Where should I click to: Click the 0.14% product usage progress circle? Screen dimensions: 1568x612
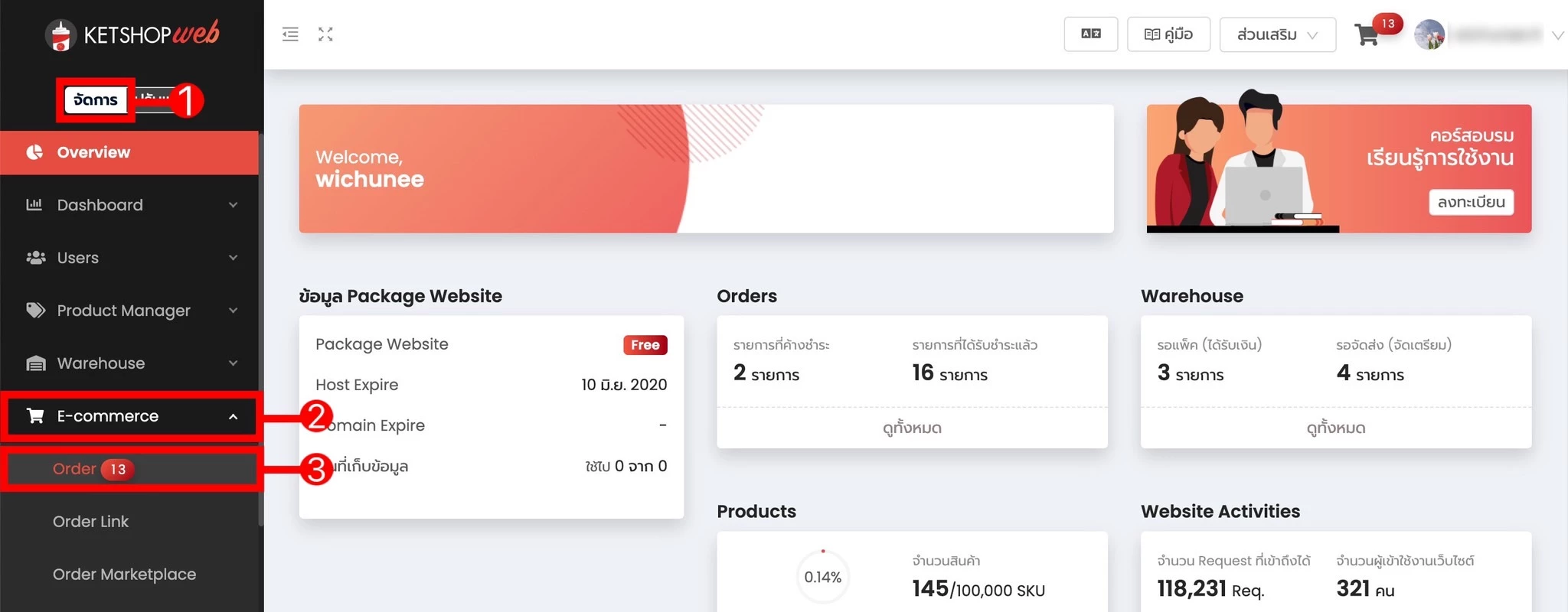pyautogui.click(x=822, y=578)
